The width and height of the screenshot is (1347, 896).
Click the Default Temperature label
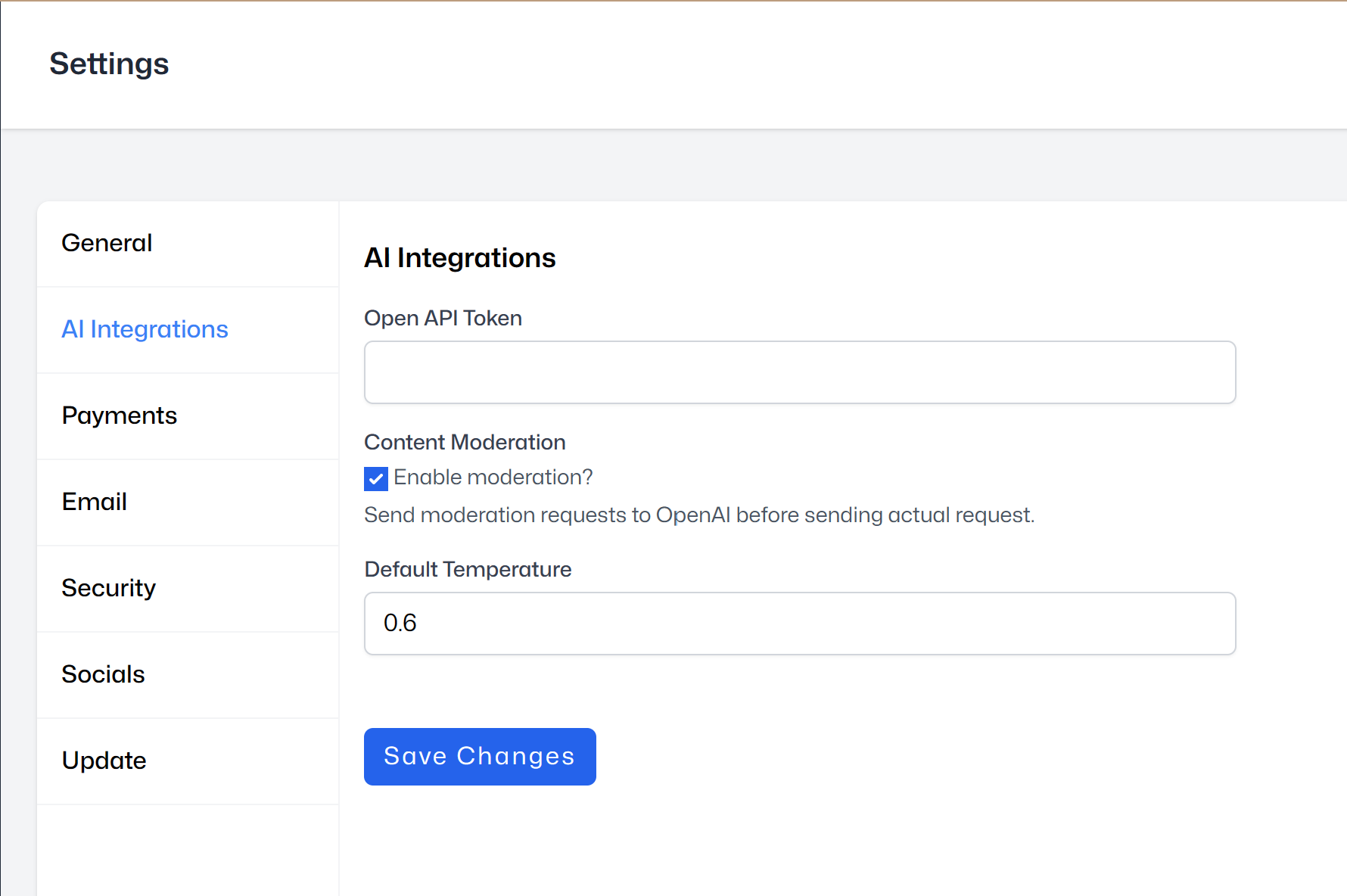coord(468,569)
